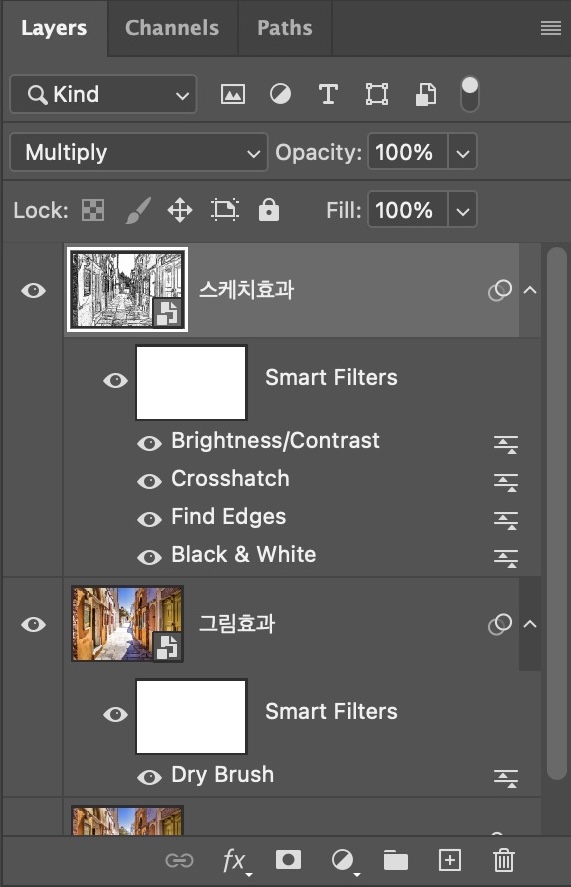Viewport: 571px width, 887px height.
Task: Create a new group folder
Action: [x=396, y=860]
